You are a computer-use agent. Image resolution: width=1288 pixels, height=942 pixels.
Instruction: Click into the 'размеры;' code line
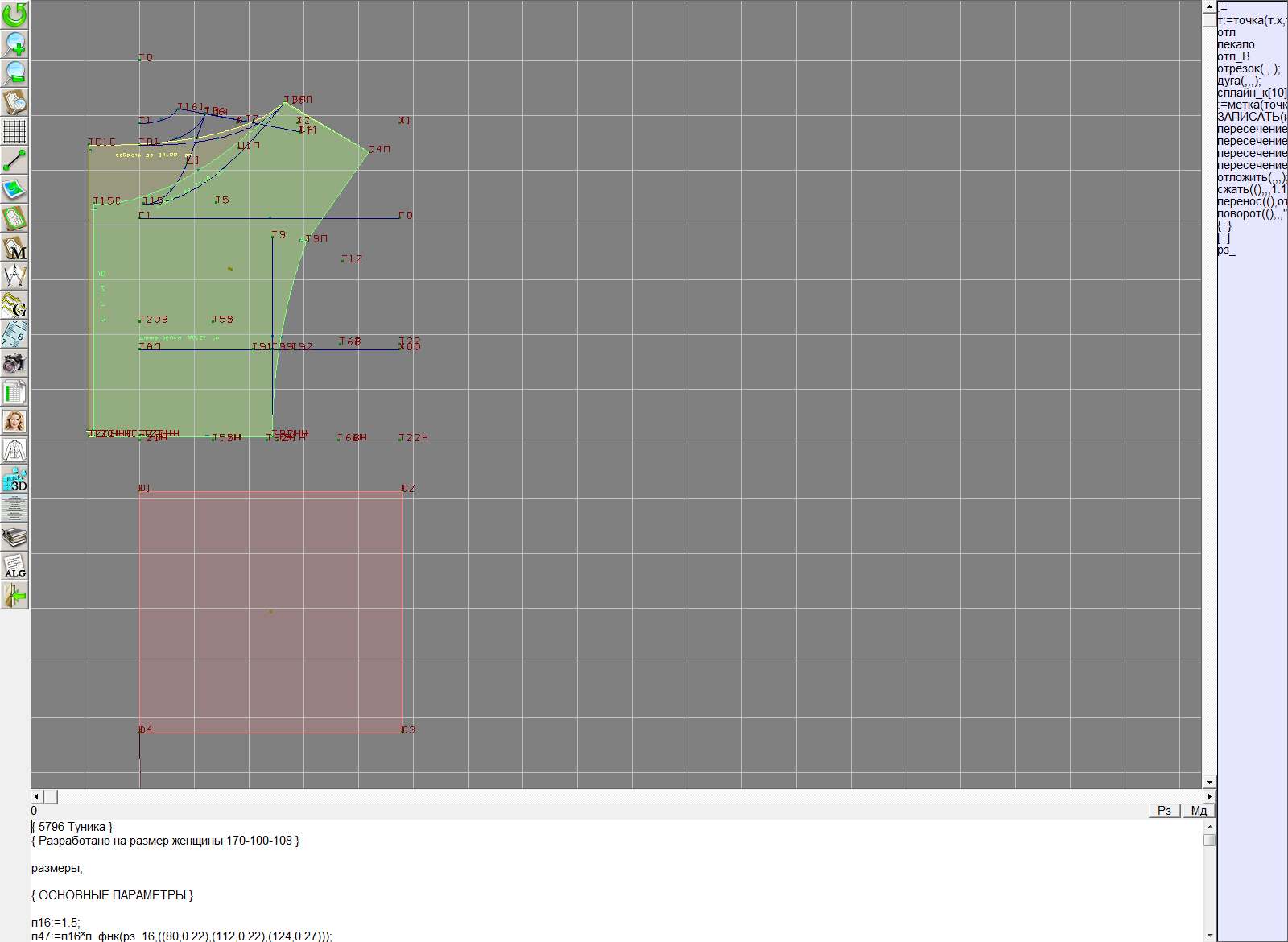[57, 868]
